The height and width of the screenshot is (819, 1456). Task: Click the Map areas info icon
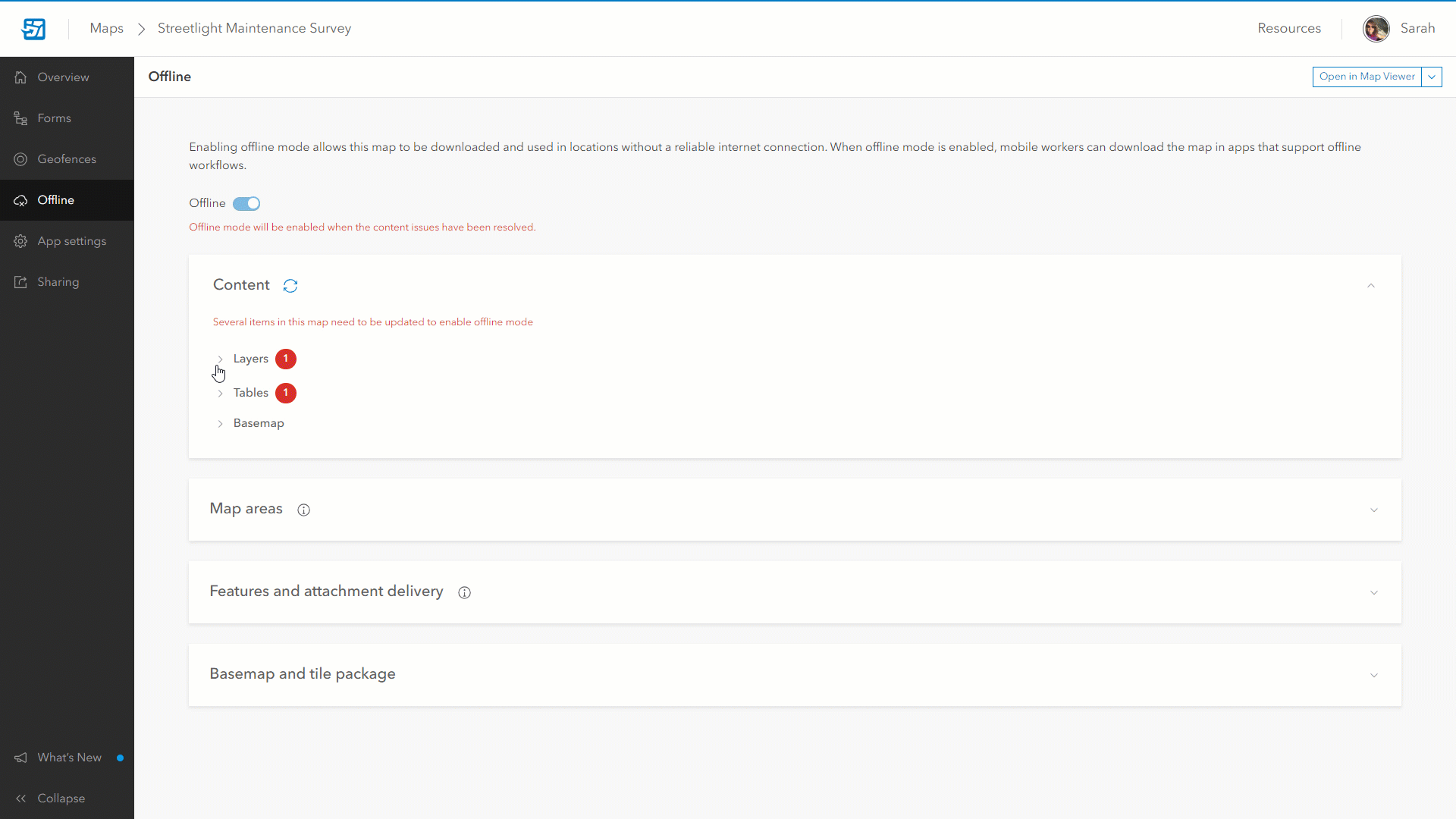pos(303,510)
